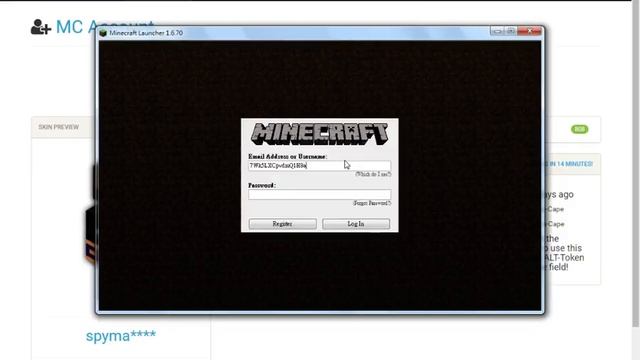Close the Minecraft Launcher window
The width and height of the screenshot is (640, 360).
(x=529, y=31)
